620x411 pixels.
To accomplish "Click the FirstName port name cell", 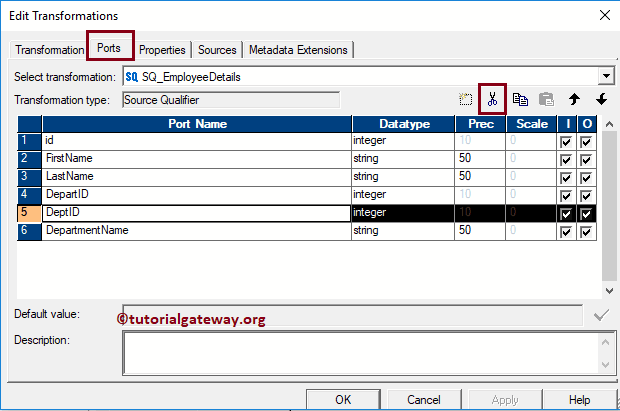I will coord(197,159).
